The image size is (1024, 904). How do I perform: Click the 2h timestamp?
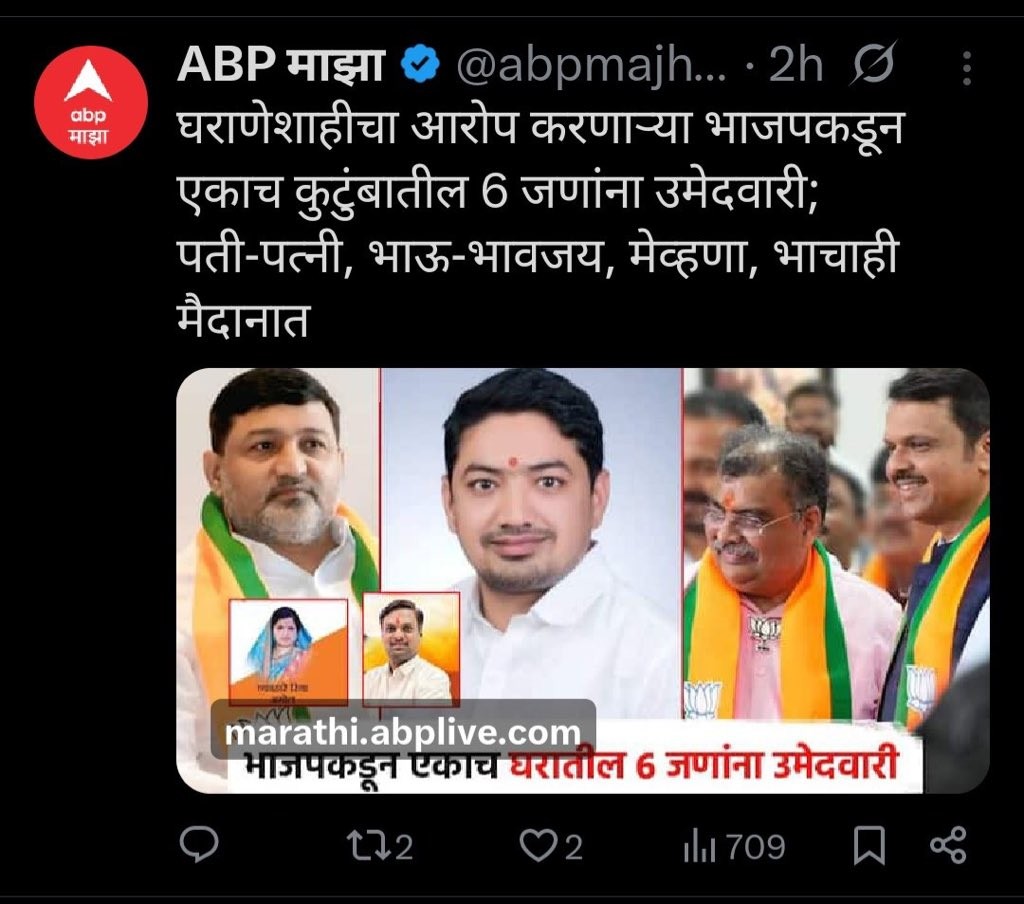[x=795, y=64]
